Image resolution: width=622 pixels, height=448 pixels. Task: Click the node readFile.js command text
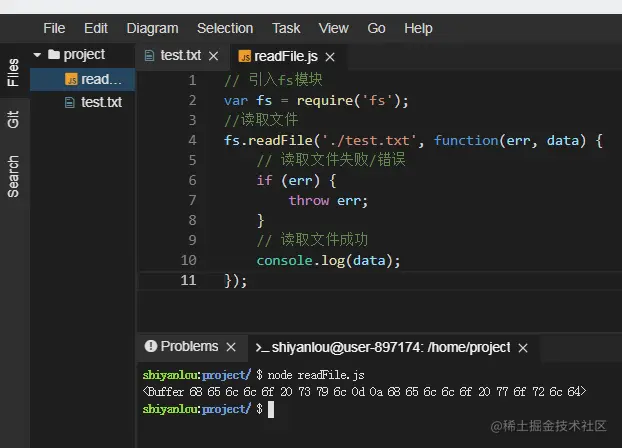[x=316, y=375]
